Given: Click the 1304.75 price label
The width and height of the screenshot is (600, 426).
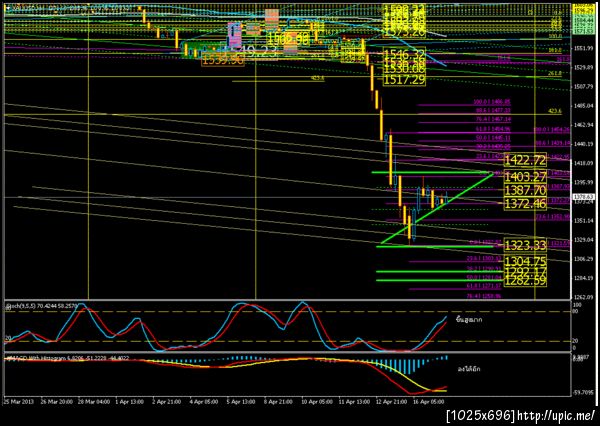Looking at the screenshot, I should click(x=525, y=262).
